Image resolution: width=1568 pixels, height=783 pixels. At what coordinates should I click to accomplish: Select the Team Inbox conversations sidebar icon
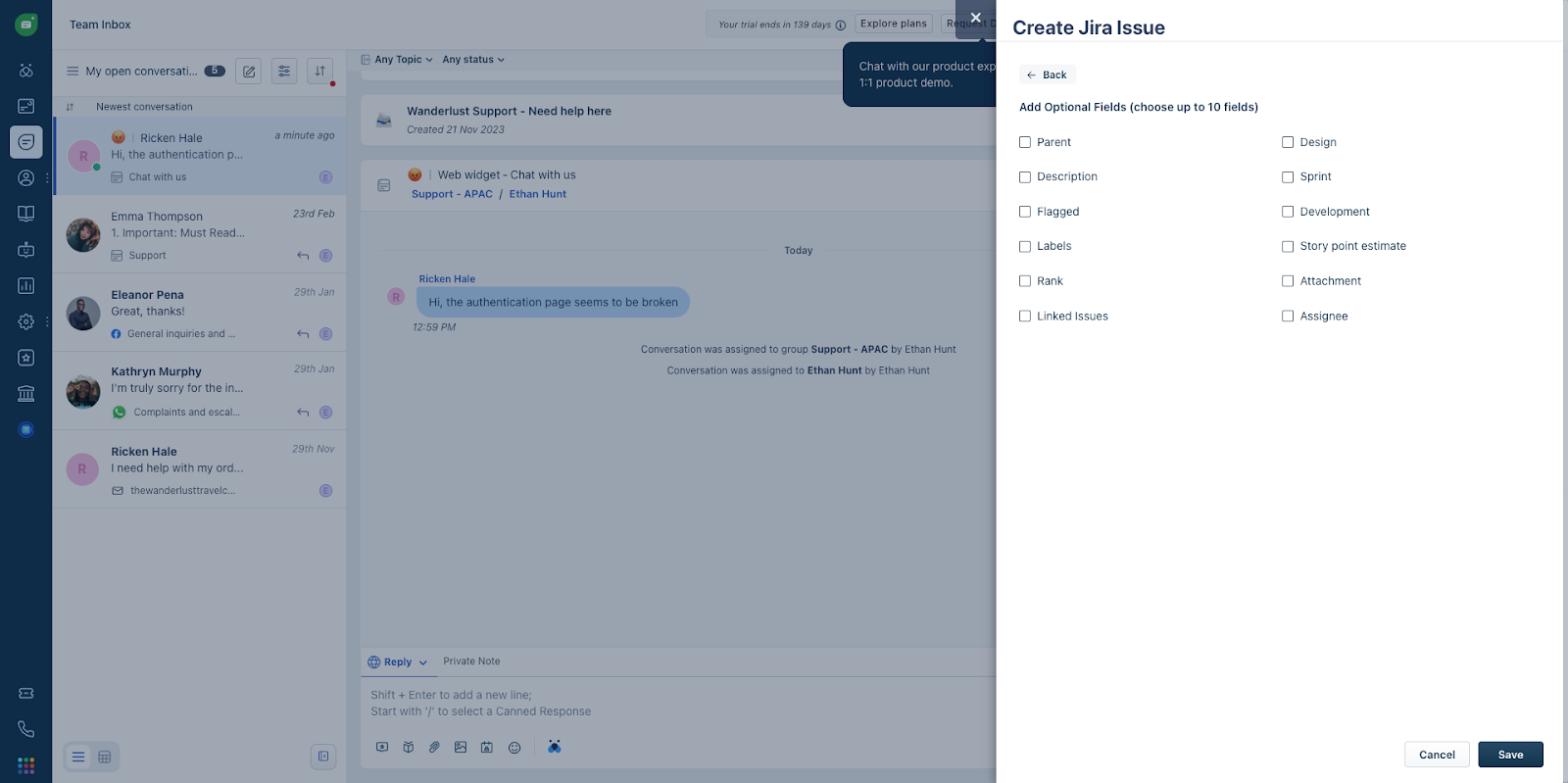[x=26, y=142]
